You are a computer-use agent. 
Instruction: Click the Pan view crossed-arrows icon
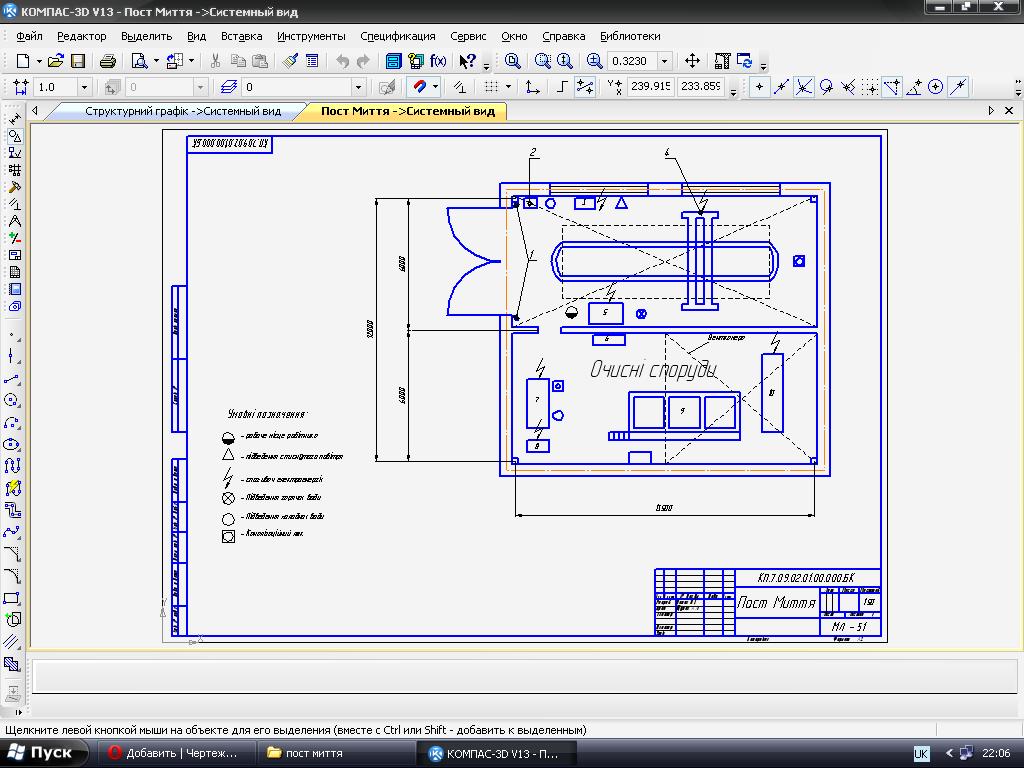(x=692, y=61)
